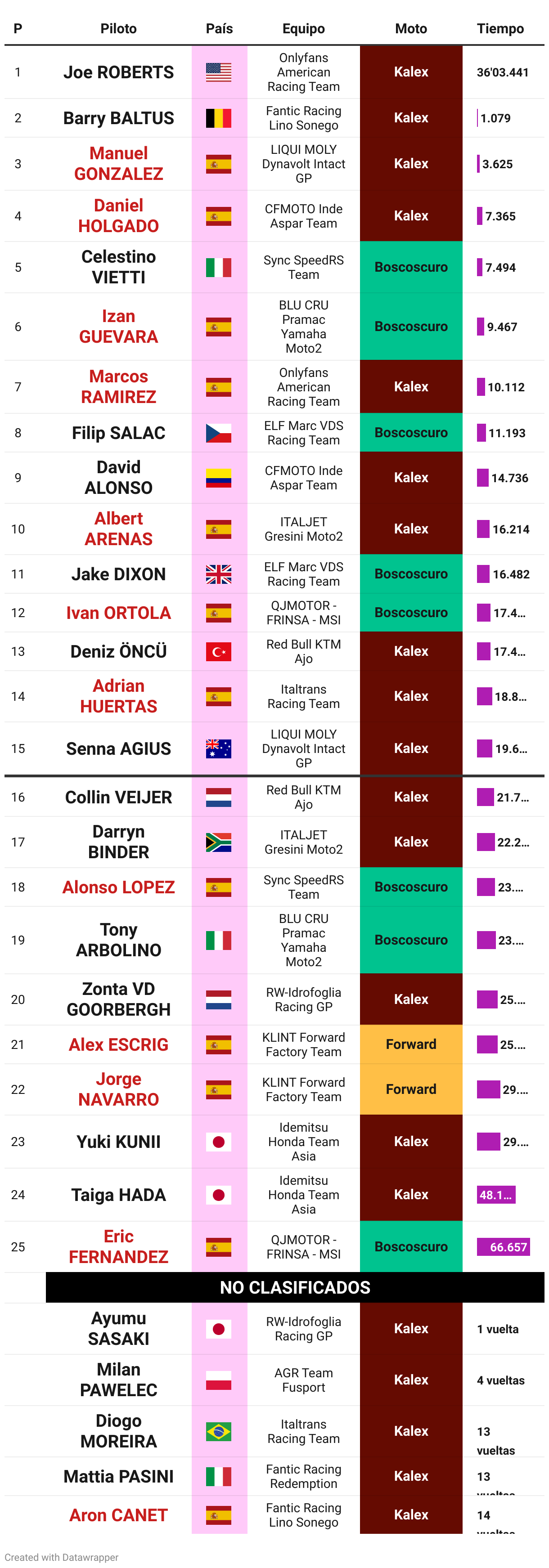549x1568 pixels.
Task: Click the Colombian flag for David Alonso
Action: [x=219, y=478]
